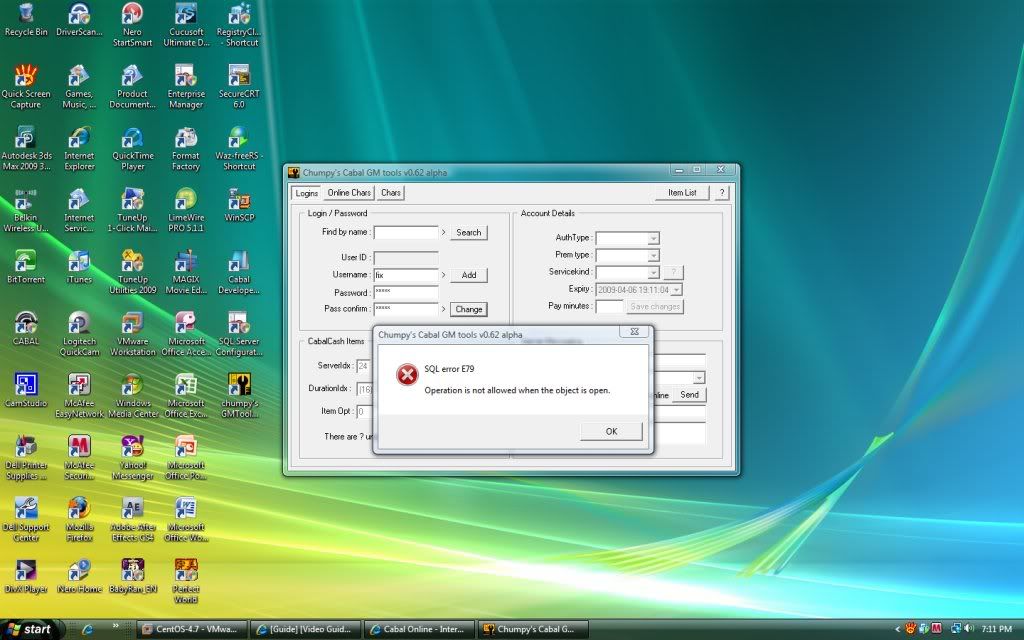The height and width of the screenshot is (640, 1024).
Task: Open the Item List button
Action: click(x=682, y=193)
